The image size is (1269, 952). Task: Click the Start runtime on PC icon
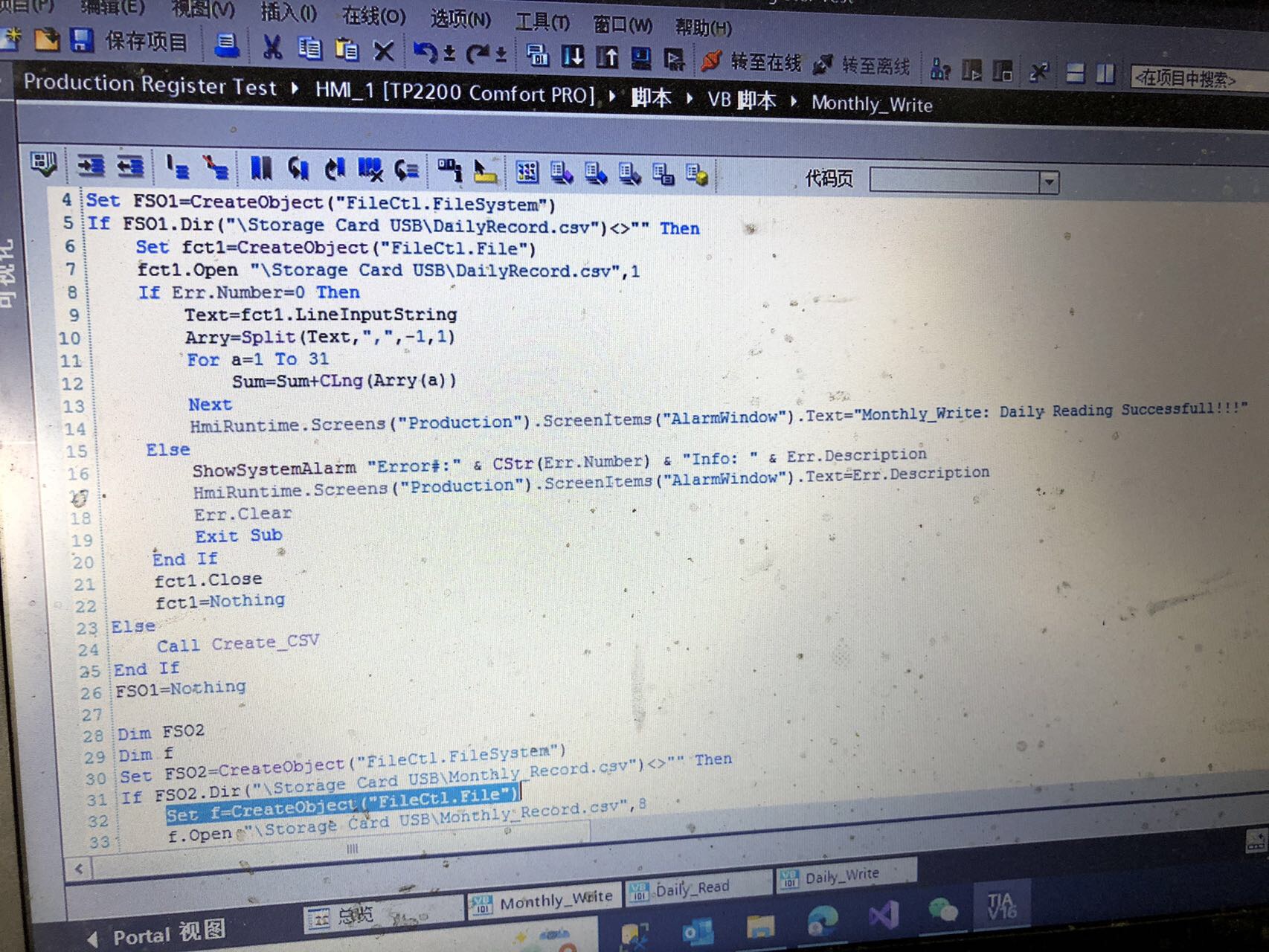coord(674,59)
